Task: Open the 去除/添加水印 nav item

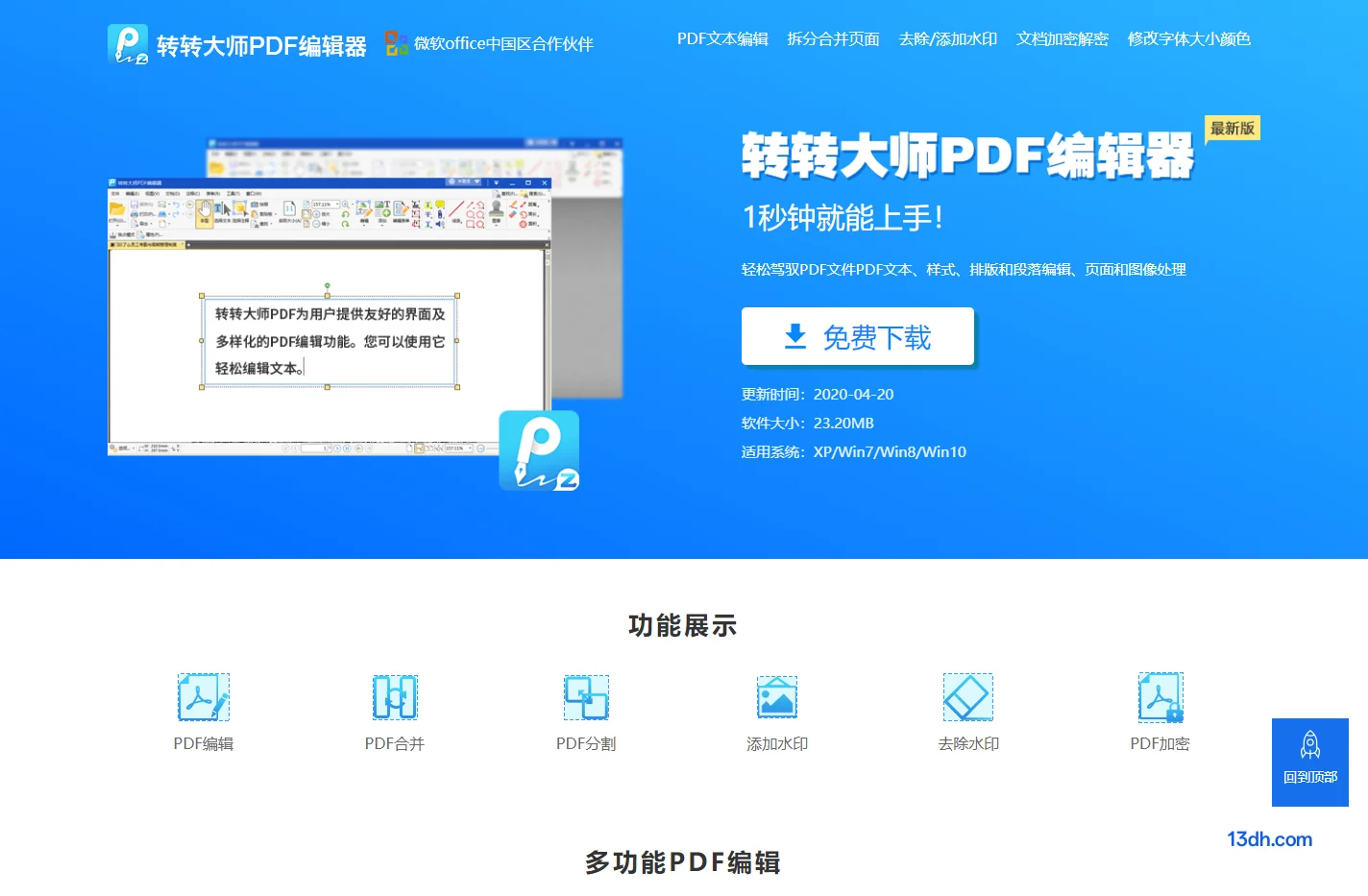Action: click(x=947, y=38)
